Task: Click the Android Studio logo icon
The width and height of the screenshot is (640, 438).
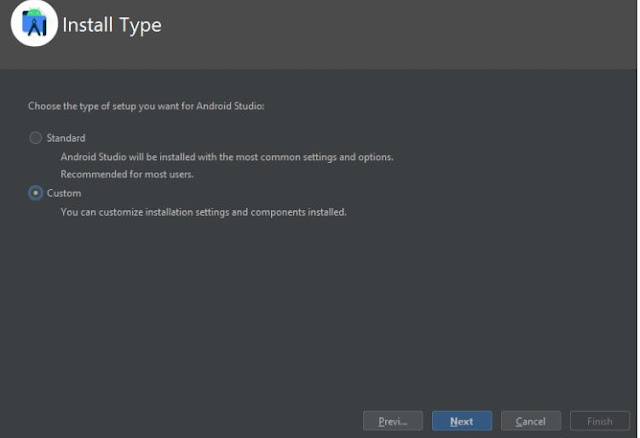Action: click(34, 23)
